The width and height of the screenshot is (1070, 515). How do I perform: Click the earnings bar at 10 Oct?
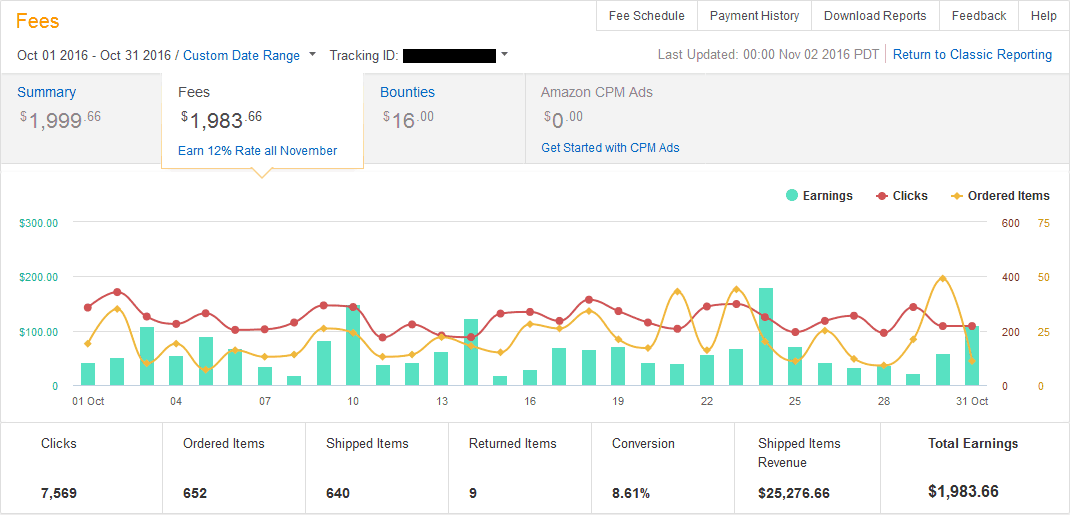(x=353, y=346)
